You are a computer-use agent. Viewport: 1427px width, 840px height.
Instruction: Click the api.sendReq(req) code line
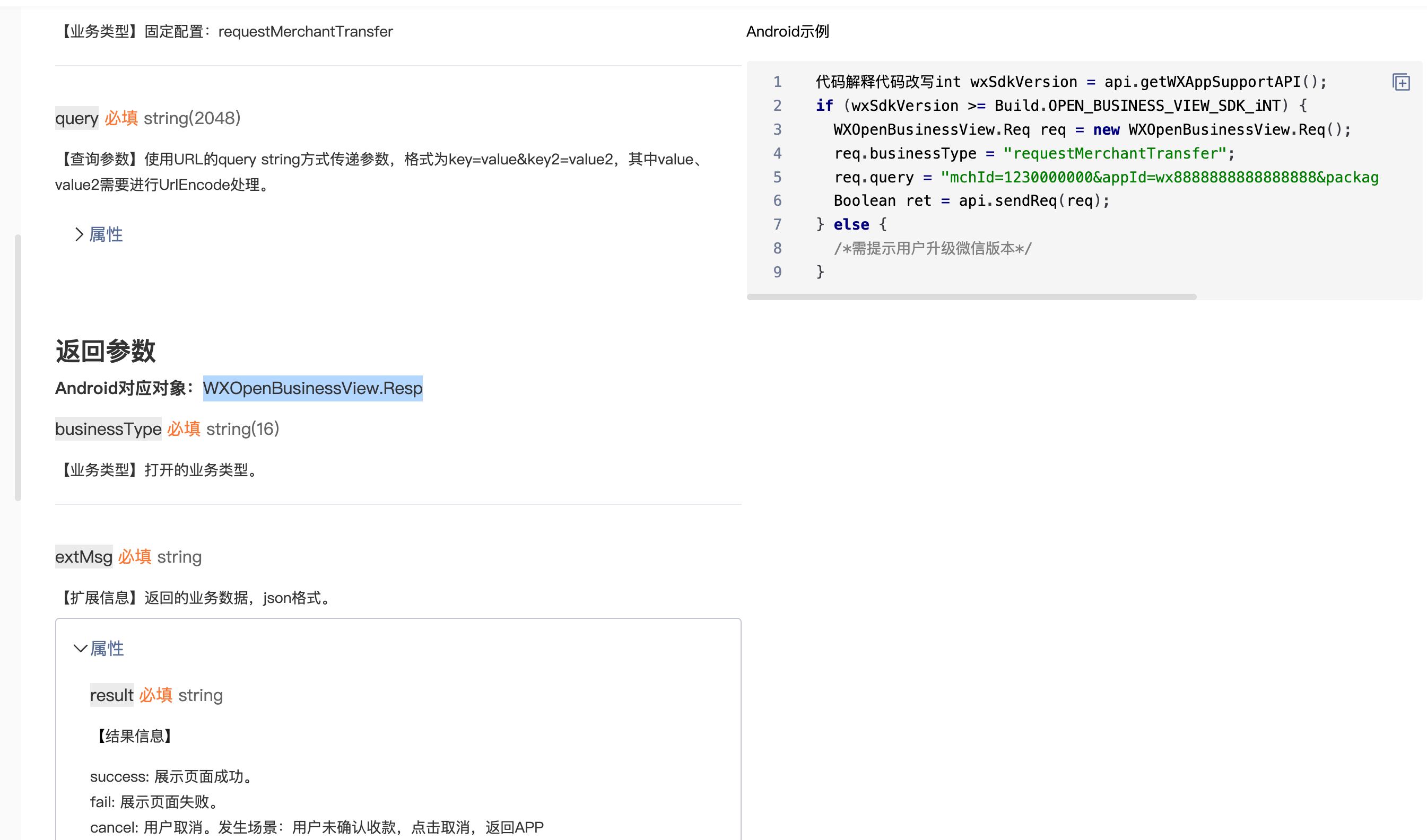pyautogui.click(x=971, y=201)
